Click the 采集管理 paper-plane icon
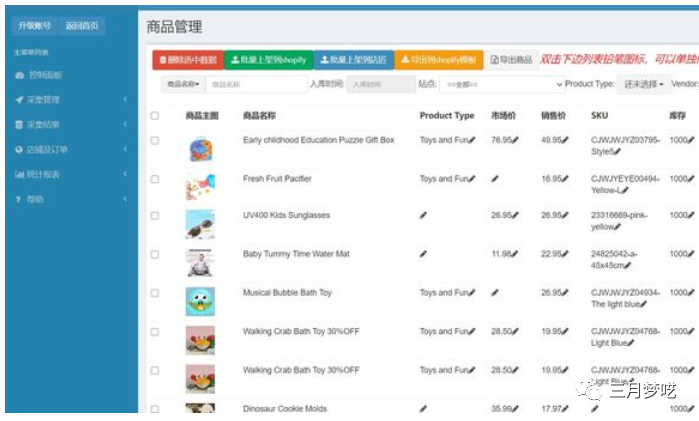 coord(19,100)
